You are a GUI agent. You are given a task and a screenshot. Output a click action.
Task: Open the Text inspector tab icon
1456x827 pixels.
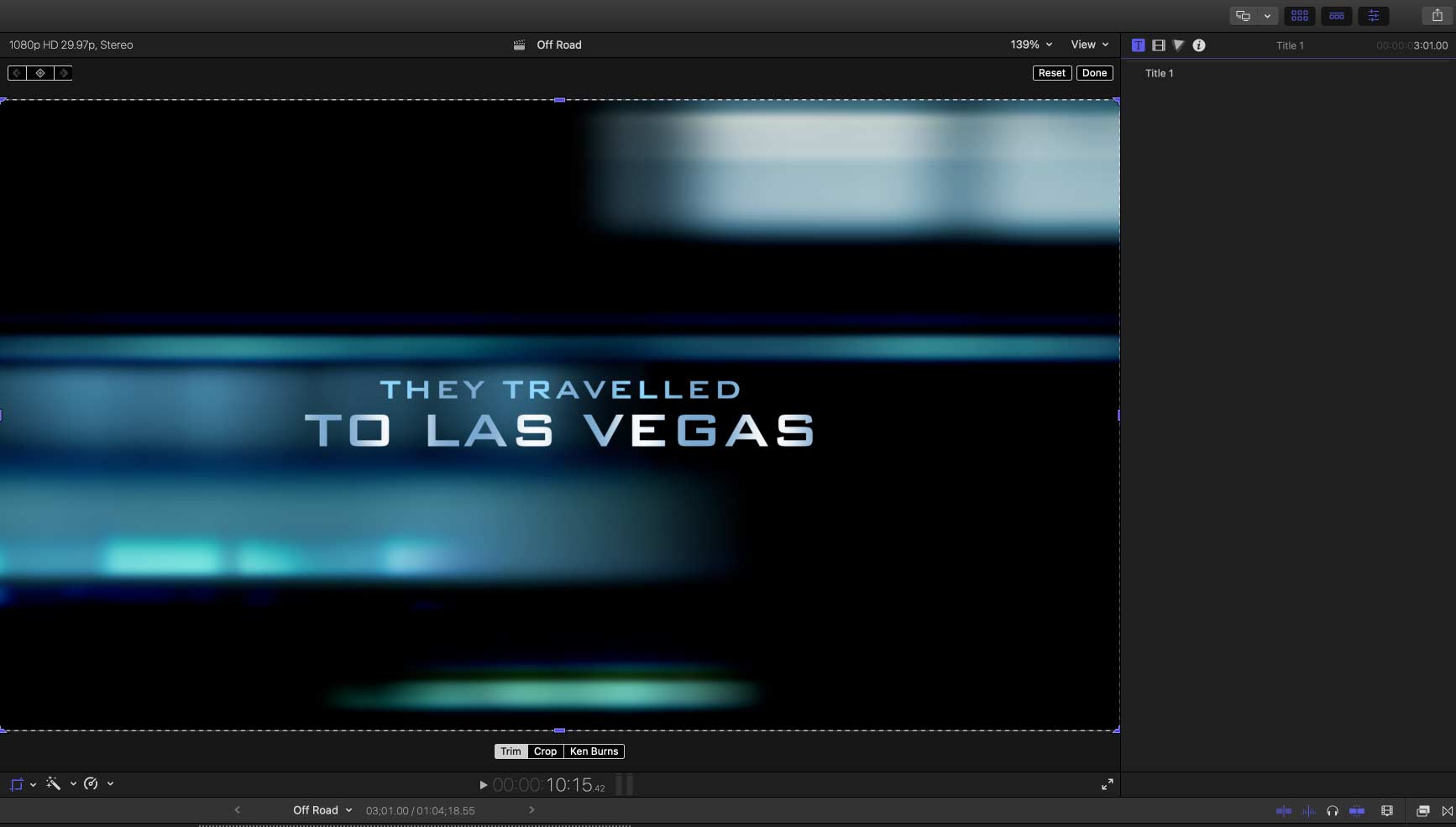1138,45
